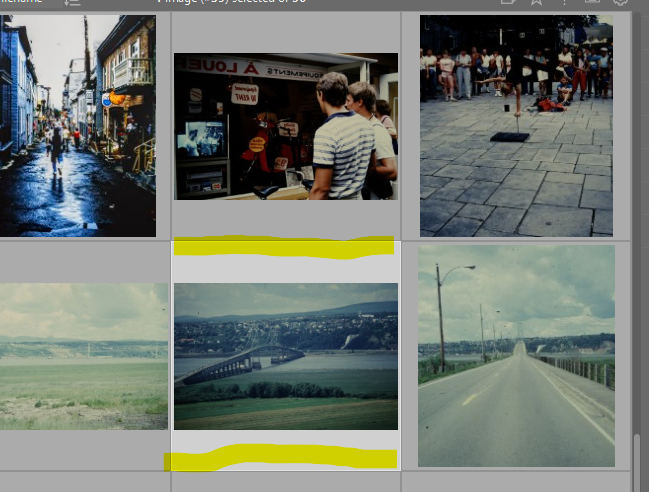Click the star overlays icon in the top bar
The width and height of the screenshot is (649, 492).
(x=536, y=3)
